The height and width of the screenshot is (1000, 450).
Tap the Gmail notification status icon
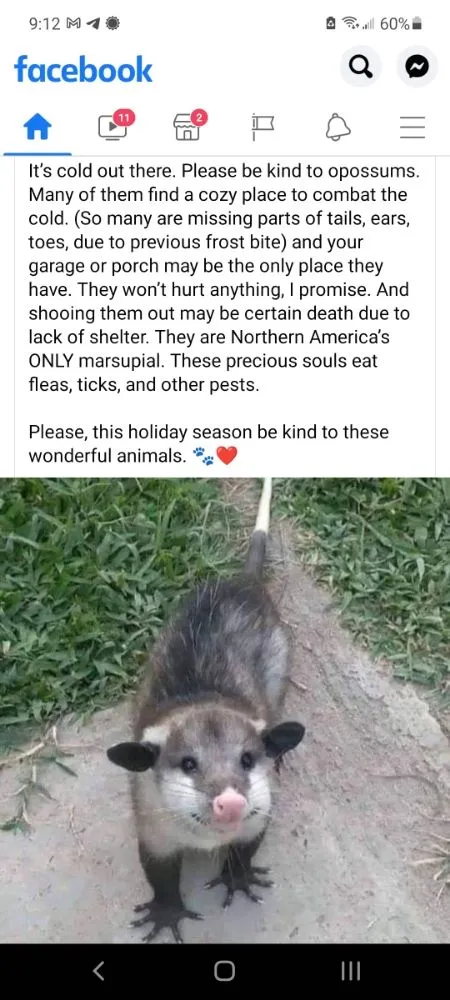(x=74, y=24)
